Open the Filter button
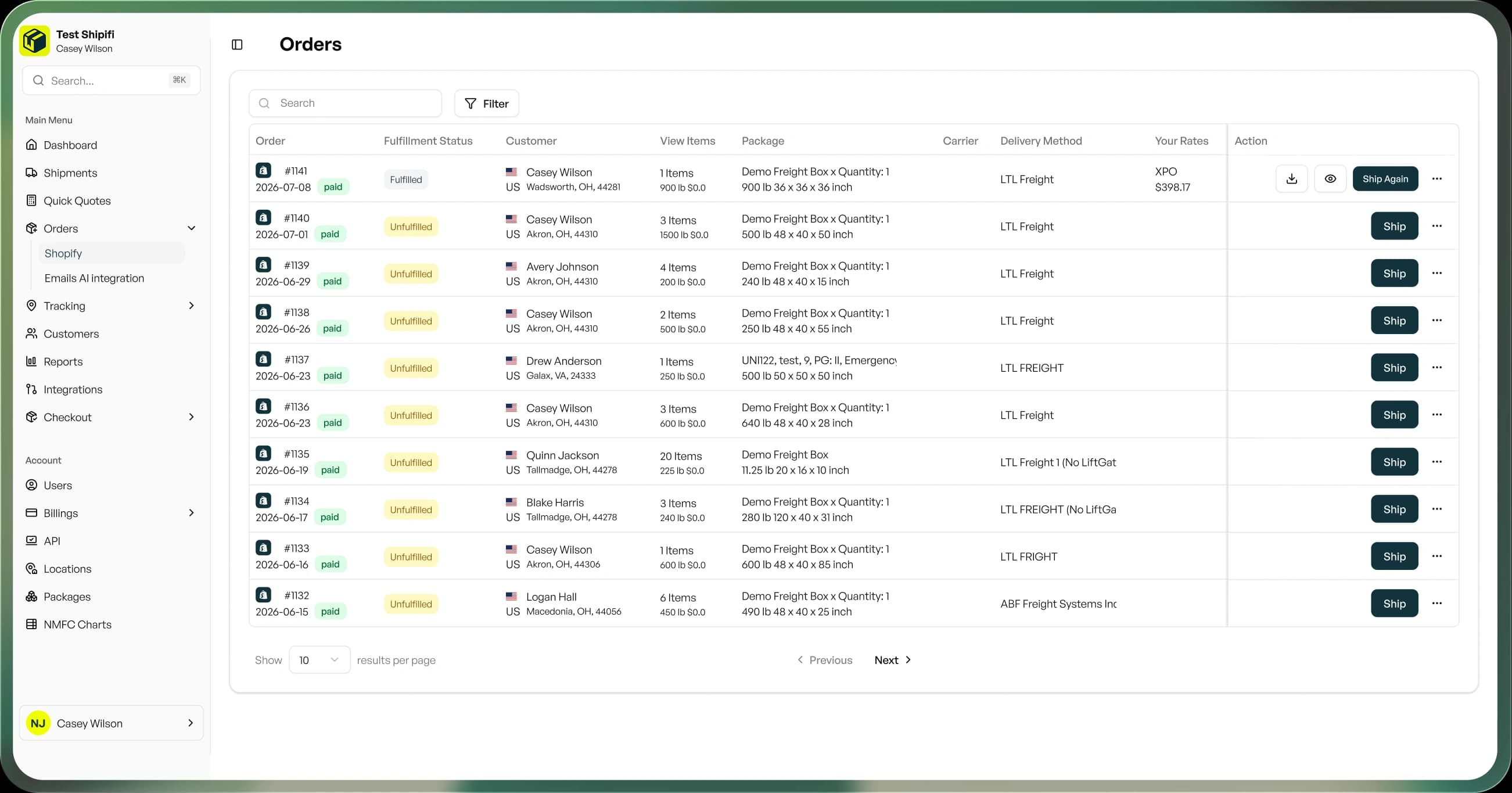Image resolution: width=1512 pixels, height=793 pixels. tap(487, 103)
